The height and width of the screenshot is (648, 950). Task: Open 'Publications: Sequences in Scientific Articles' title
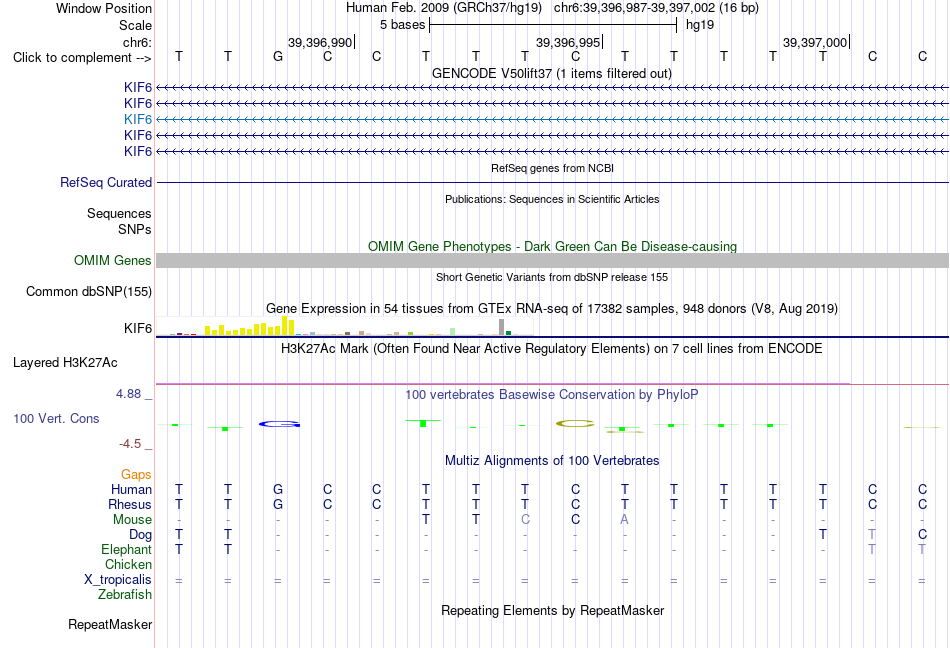[x=552, y=199]
